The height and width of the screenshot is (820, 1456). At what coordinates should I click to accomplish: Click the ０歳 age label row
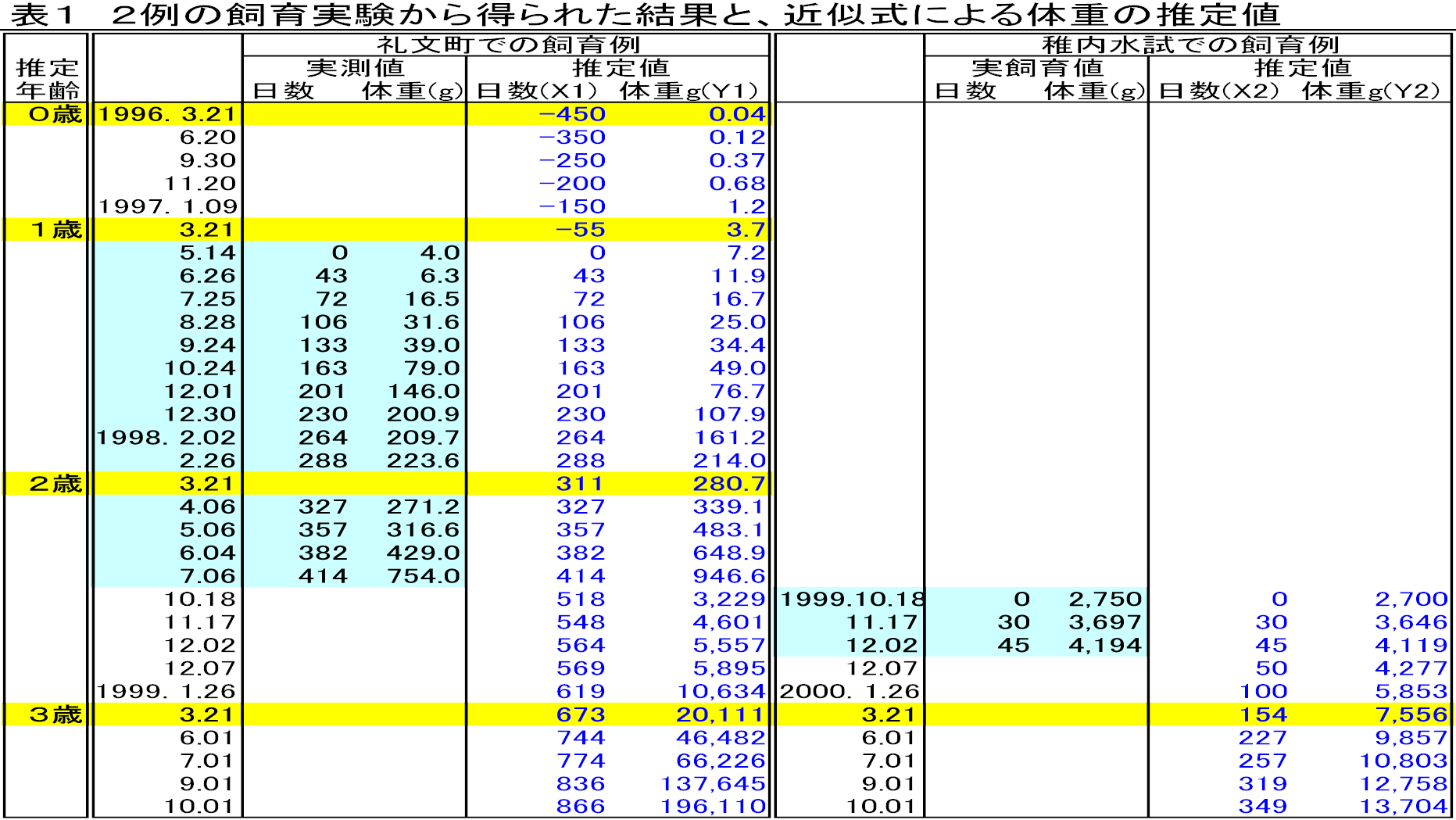pyautogui.click(x=54, y=114)
